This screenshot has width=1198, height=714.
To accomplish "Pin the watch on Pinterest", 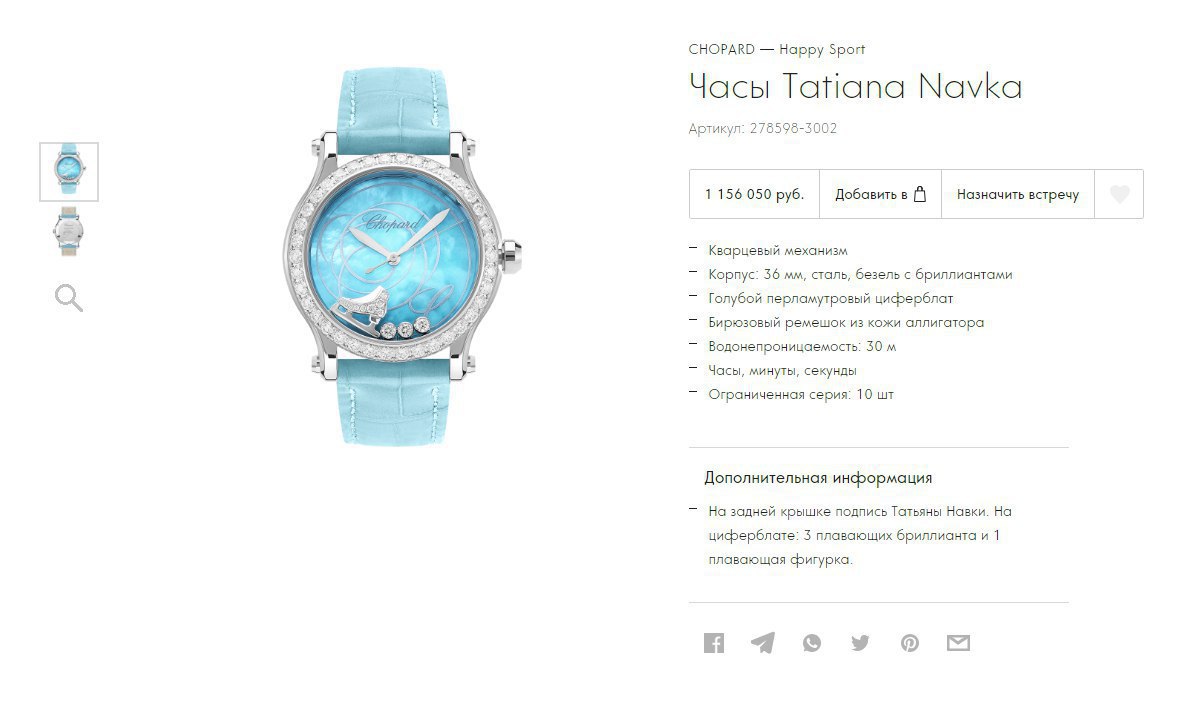I will pyautogui.click(x=909, y=643).
